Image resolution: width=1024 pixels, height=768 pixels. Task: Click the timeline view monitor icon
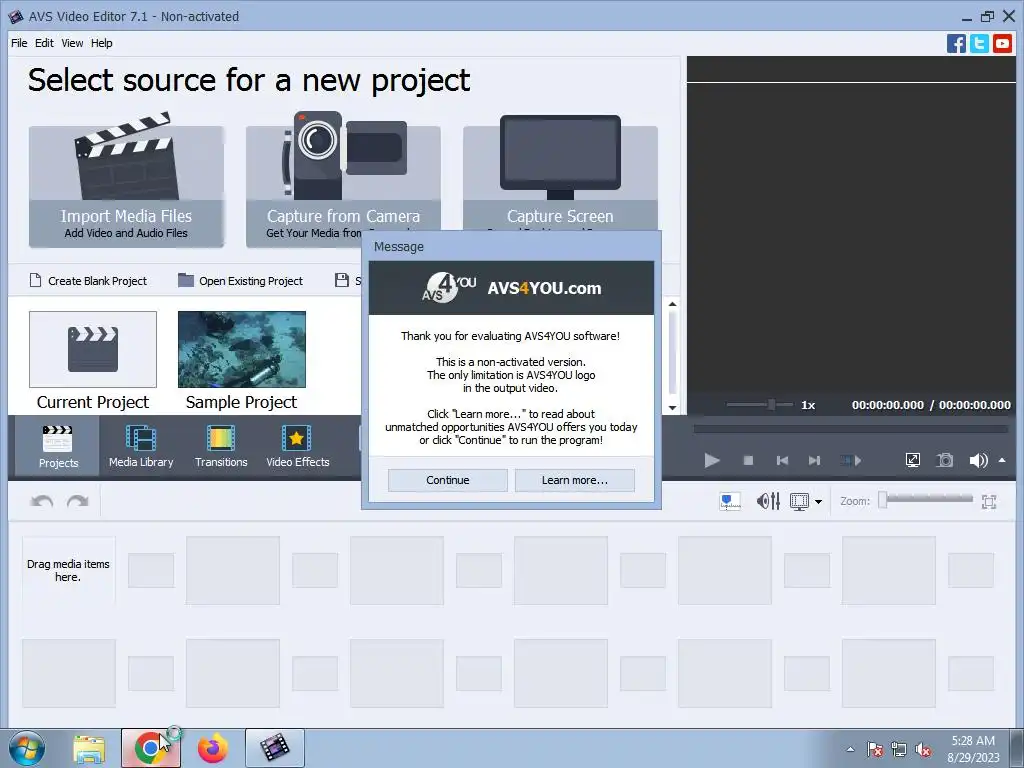[799, 502]
